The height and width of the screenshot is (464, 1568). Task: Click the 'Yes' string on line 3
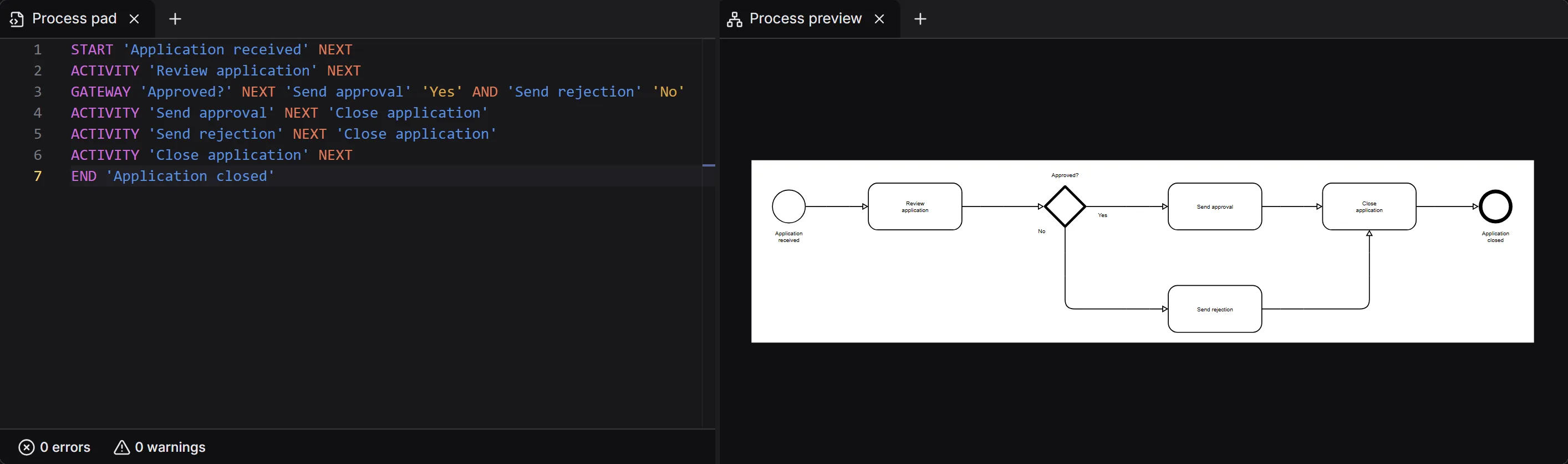442,92
